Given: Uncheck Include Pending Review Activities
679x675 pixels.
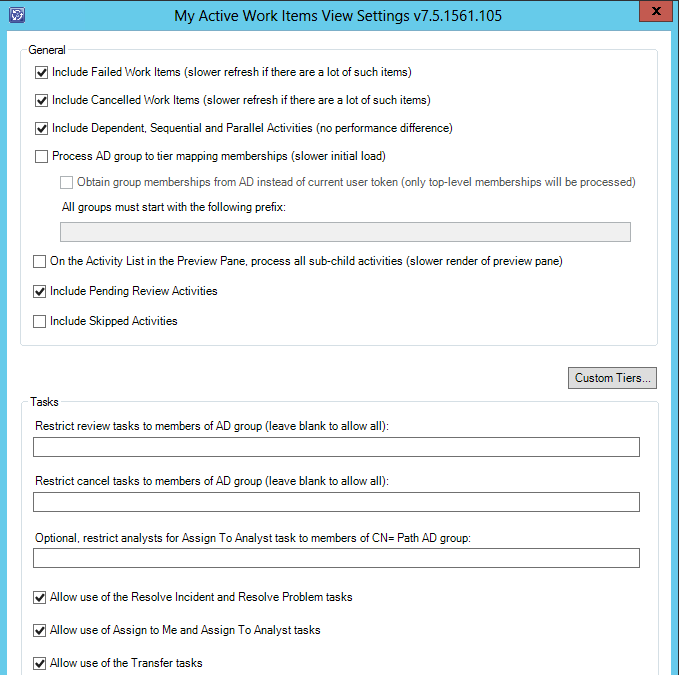Looking at the screenshot, I should 40,292.
